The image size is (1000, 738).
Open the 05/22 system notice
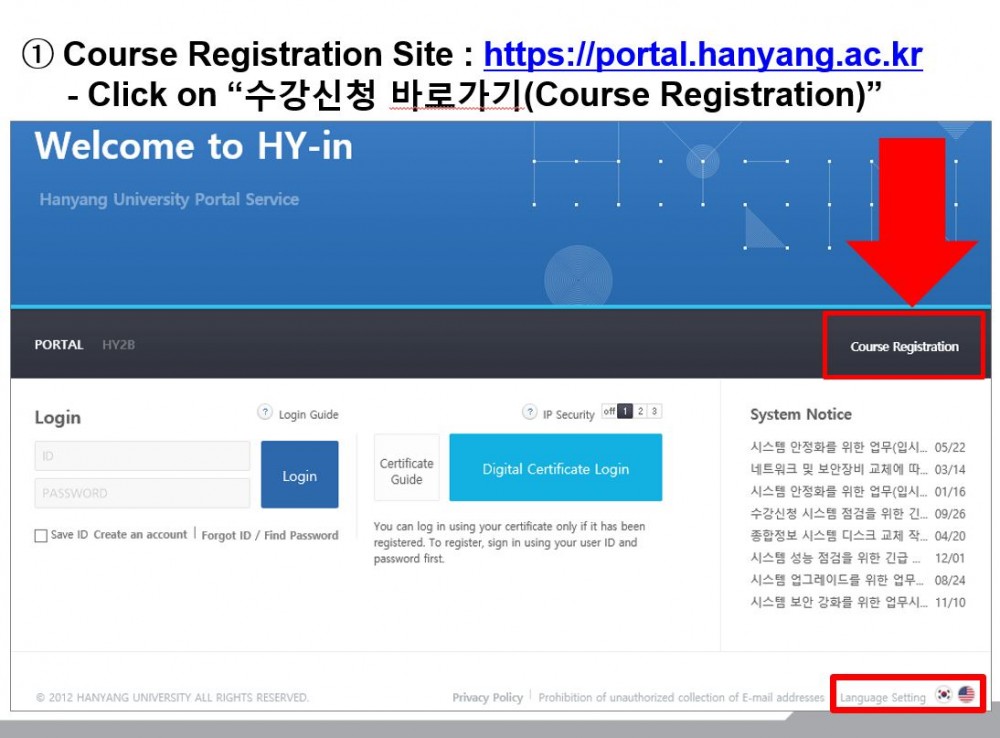coord(858,447)
